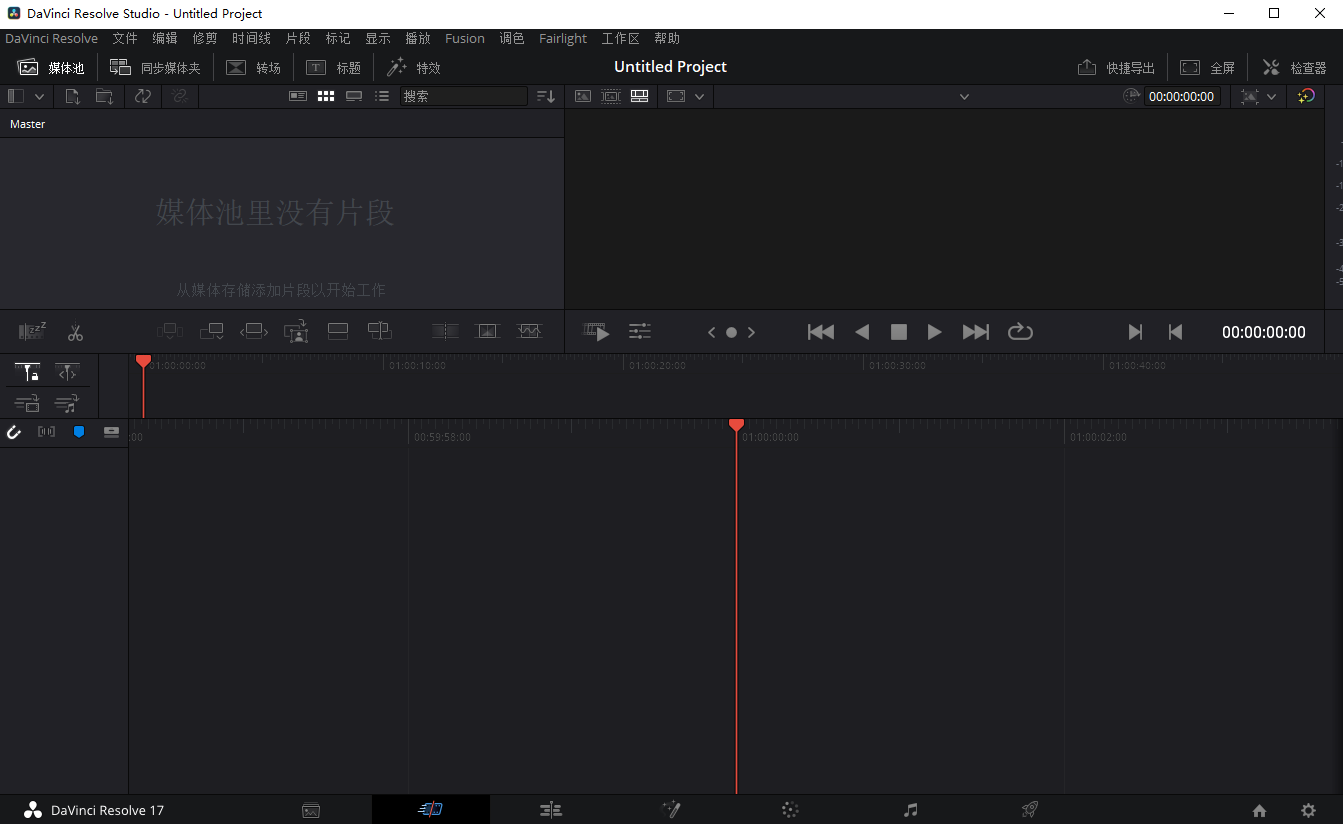Expand the bin list dropdown arrow

pyautogui.click(x=40, y=96)
